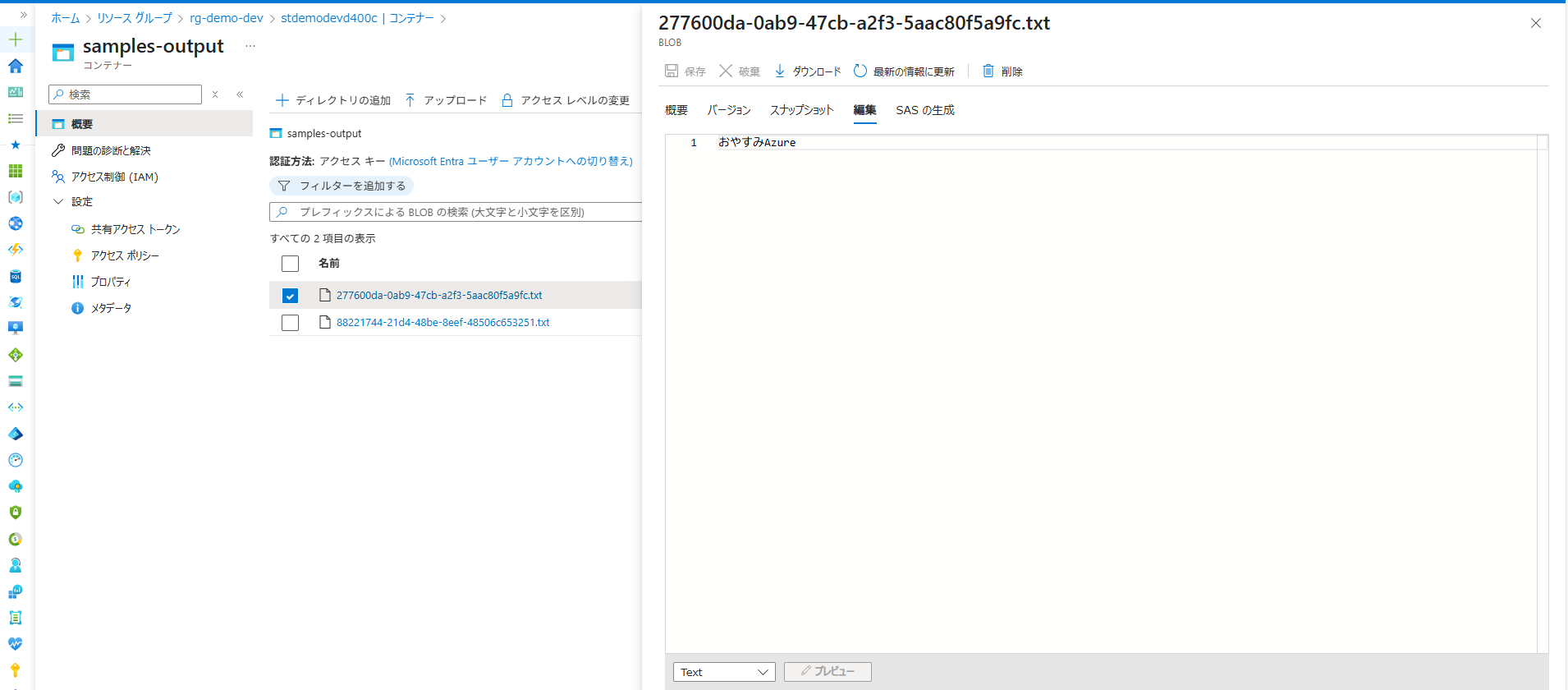The width and height of the screenshot is (1568, 690).
Task: Open the Virtual machines monitor icon
Action: (x=16, y=329)
